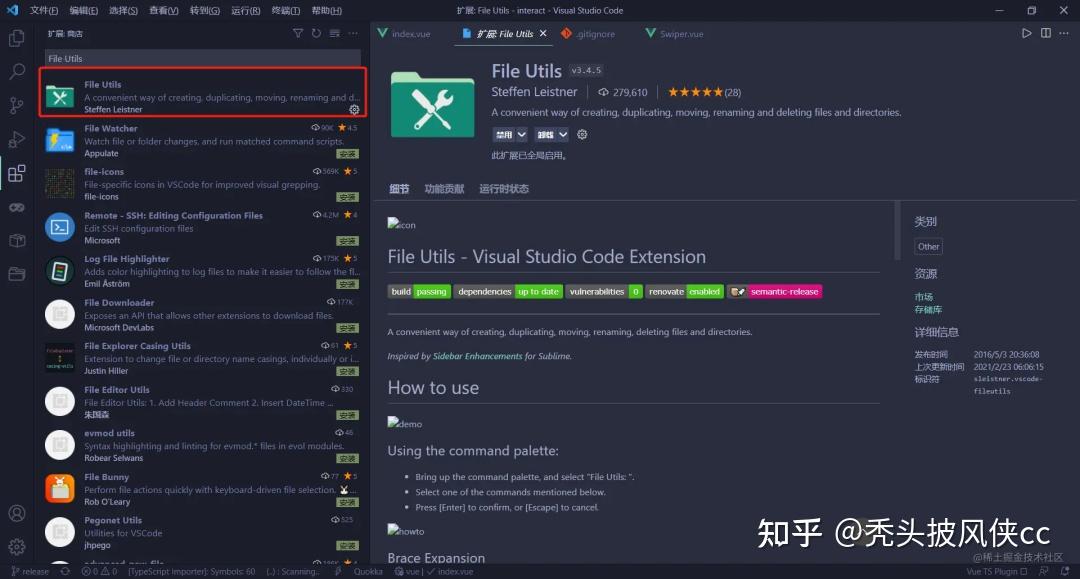Click the extension search field containing File Utils
The width and height of the screenshot is (1080, 579).
tap(202, 59)
